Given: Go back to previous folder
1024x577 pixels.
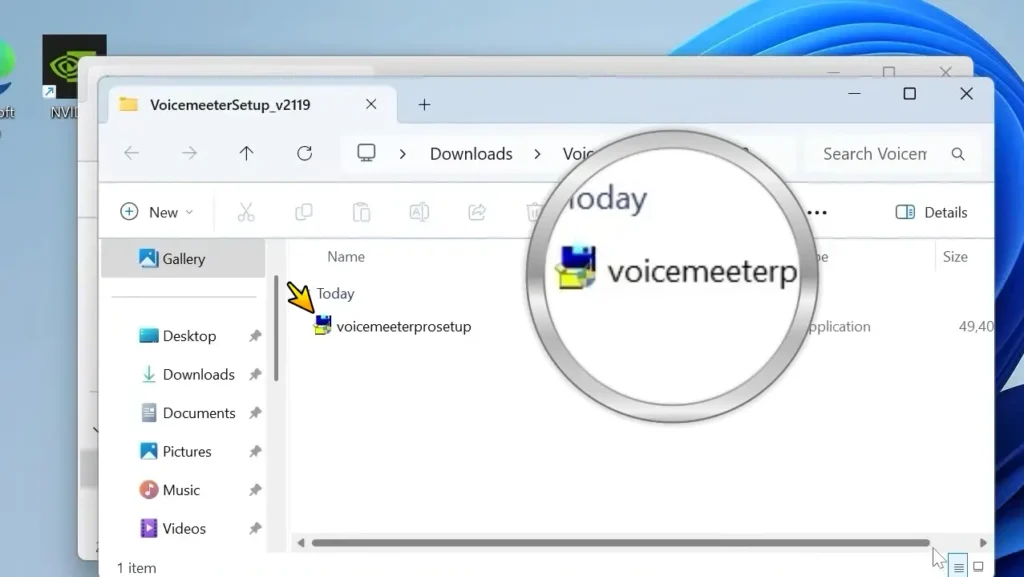Looking at the screenshot, I should pyautogui.click(x=132, y=153).
